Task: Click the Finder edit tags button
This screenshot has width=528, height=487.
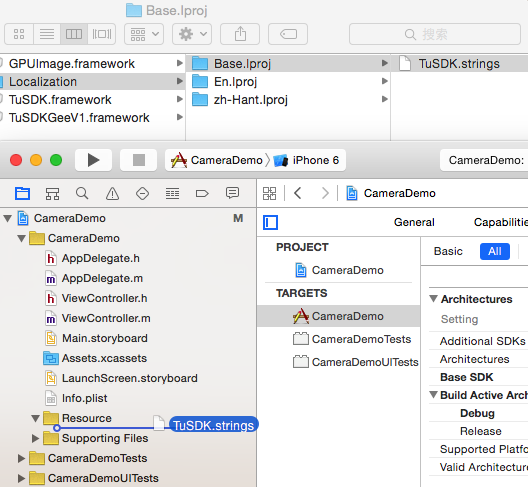Action: tap(288, 34)
